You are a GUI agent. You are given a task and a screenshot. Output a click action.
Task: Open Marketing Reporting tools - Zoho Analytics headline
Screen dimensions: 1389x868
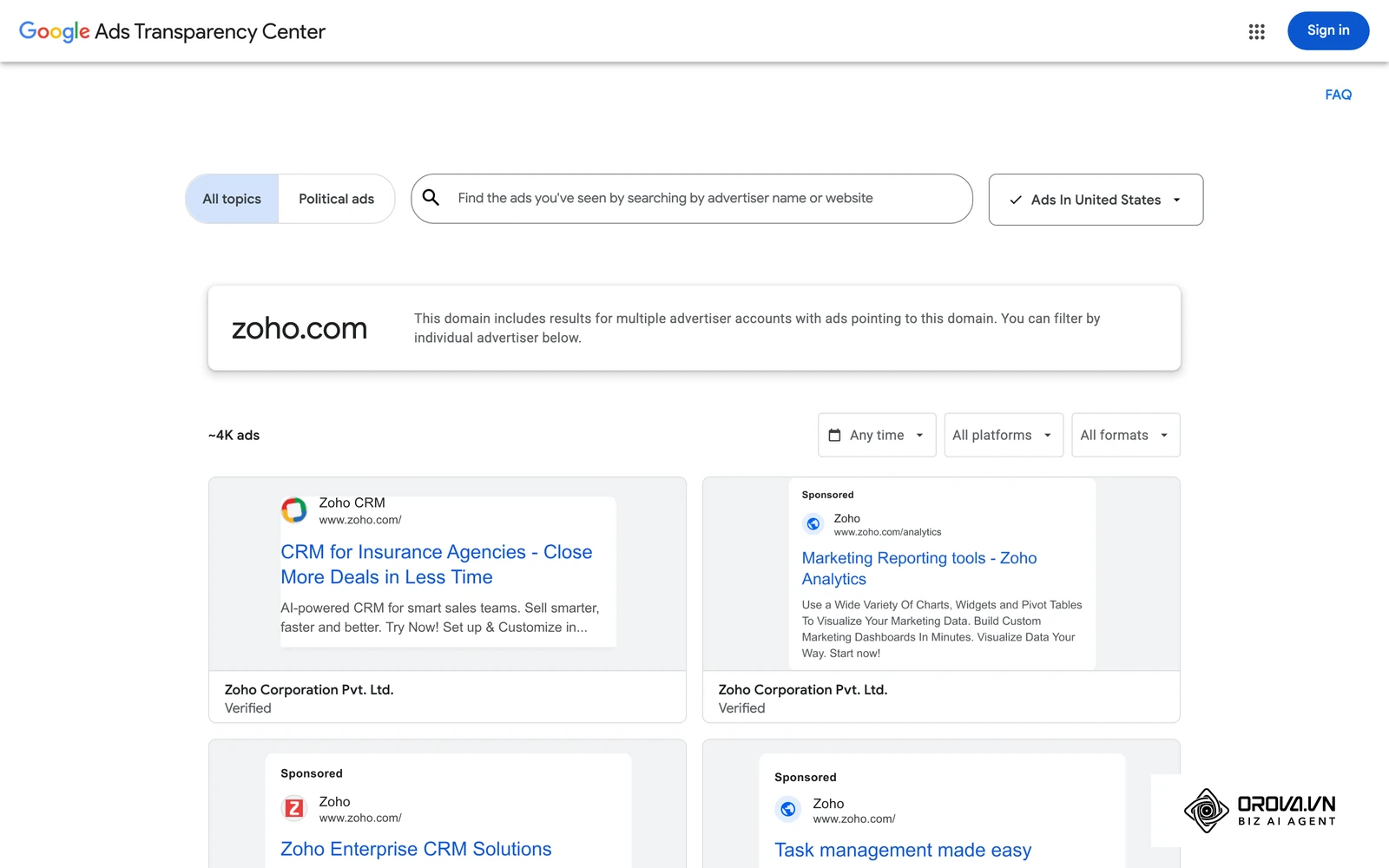coord(919,569)
